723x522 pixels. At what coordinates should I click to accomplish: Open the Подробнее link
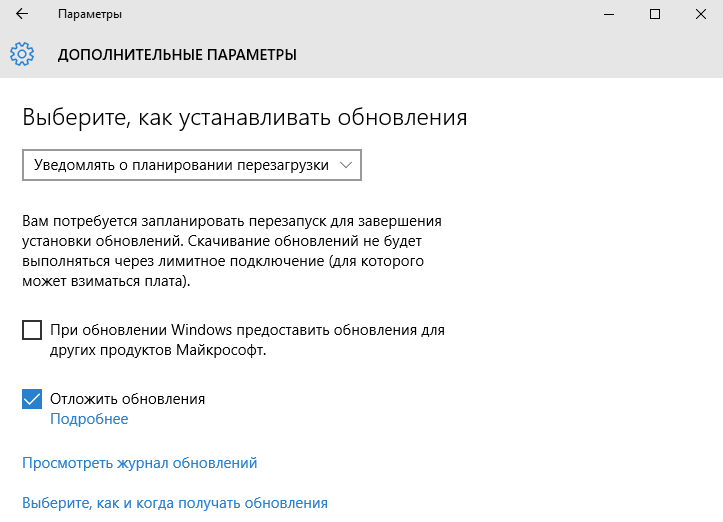pos(89,419)
